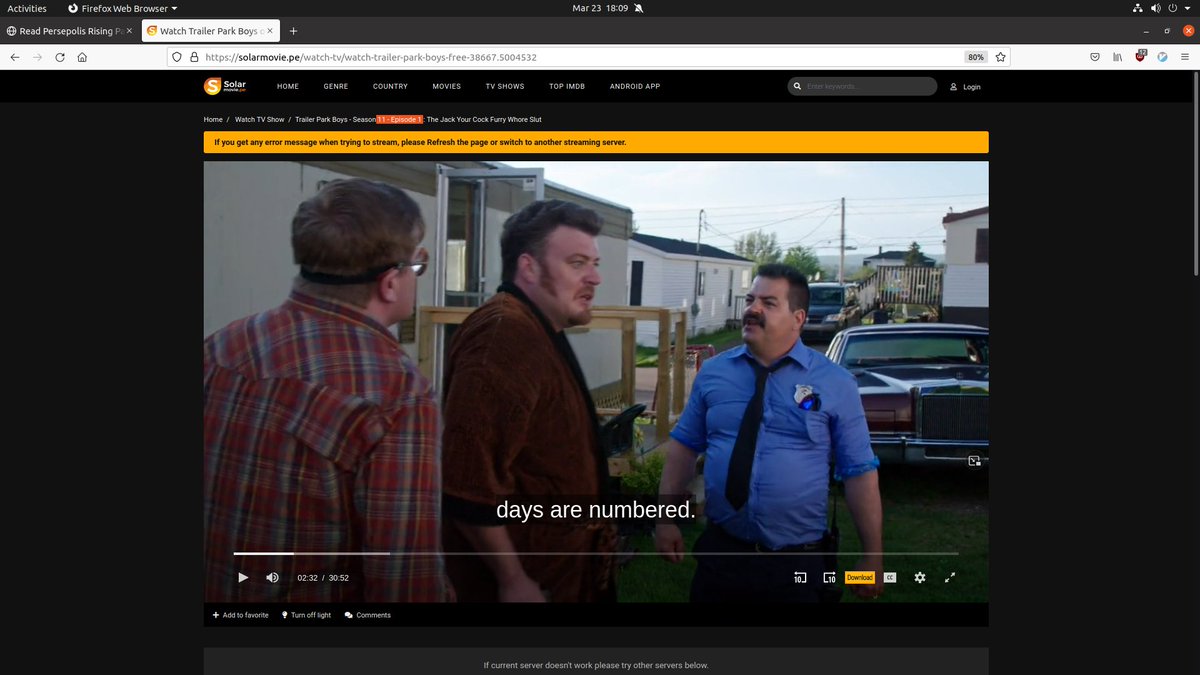
Task: Click the page vertical scrollbar
Action: [1195, 175]
